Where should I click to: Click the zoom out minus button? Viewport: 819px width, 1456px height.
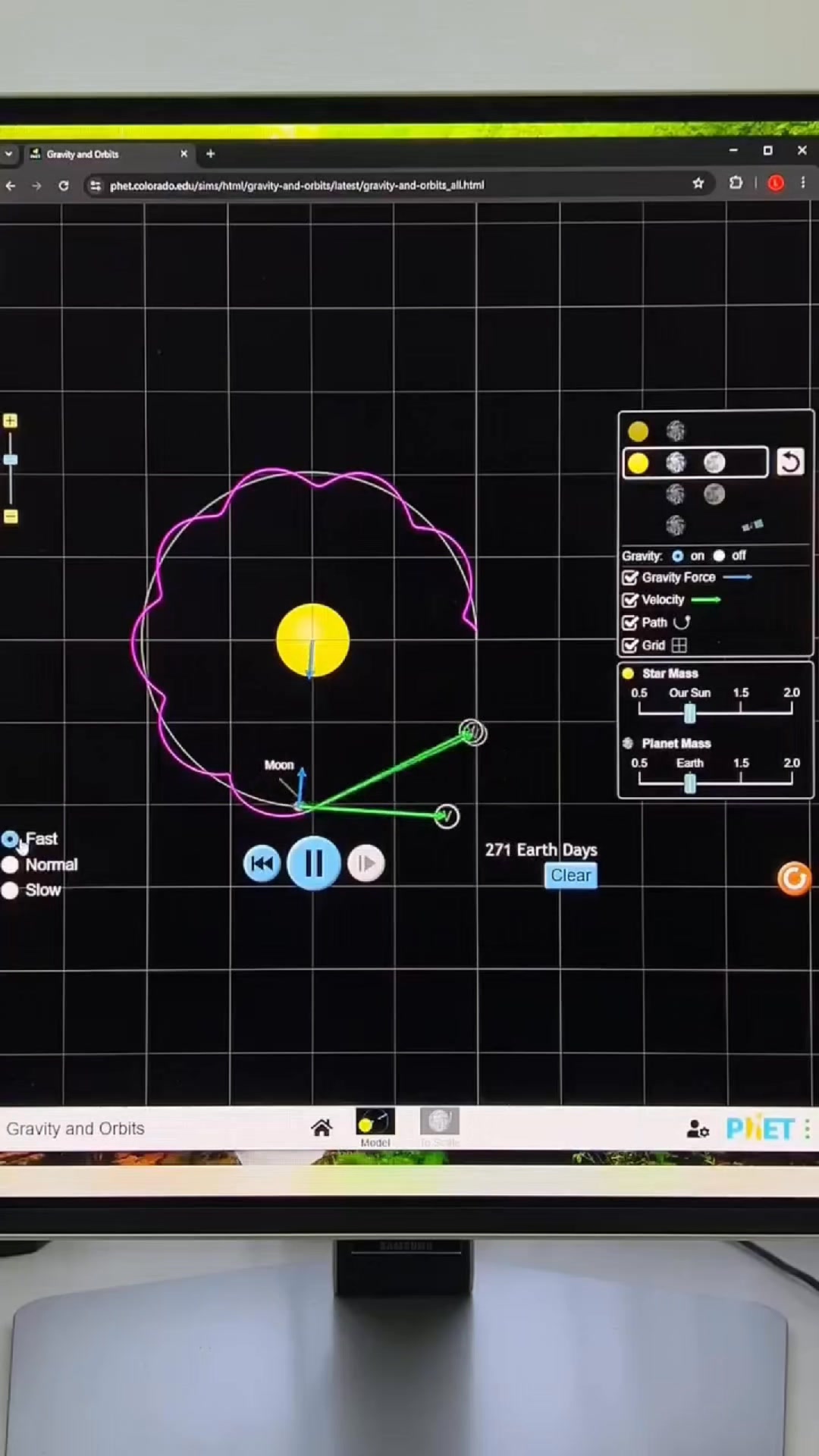pyautogui.click(x=11, y=516)
